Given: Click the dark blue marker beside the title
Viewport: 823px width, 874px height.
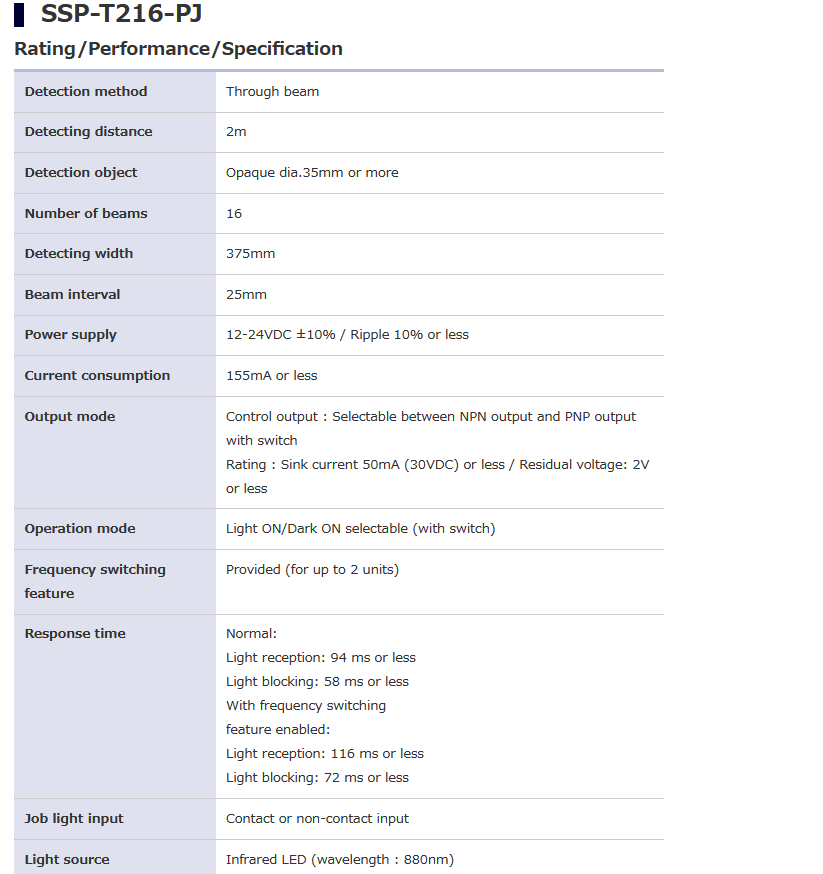Looking at the screenshot, I should tap(19, 15).
